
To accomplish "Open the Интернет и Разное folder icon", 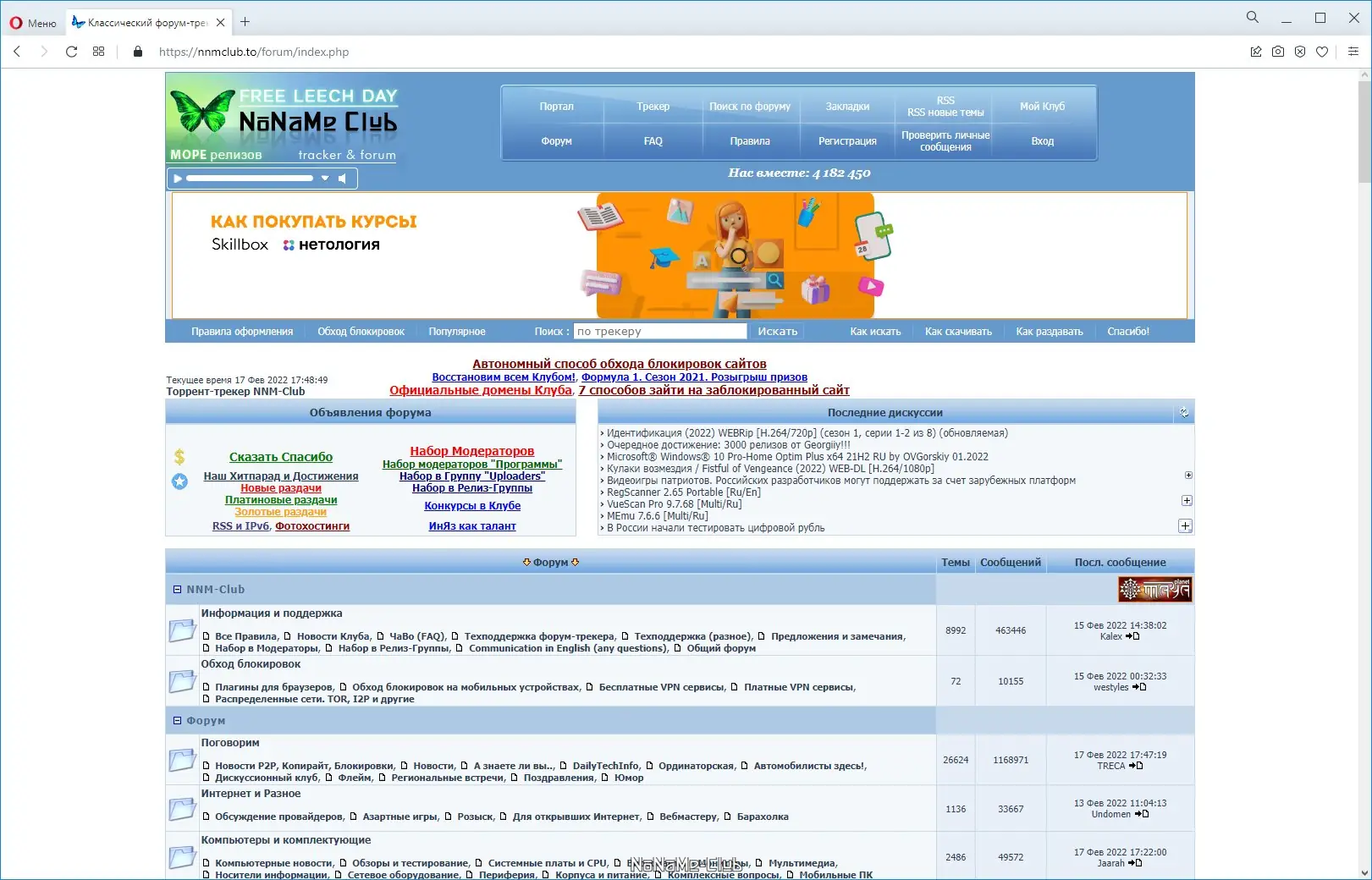I will (x=182, y=809).
